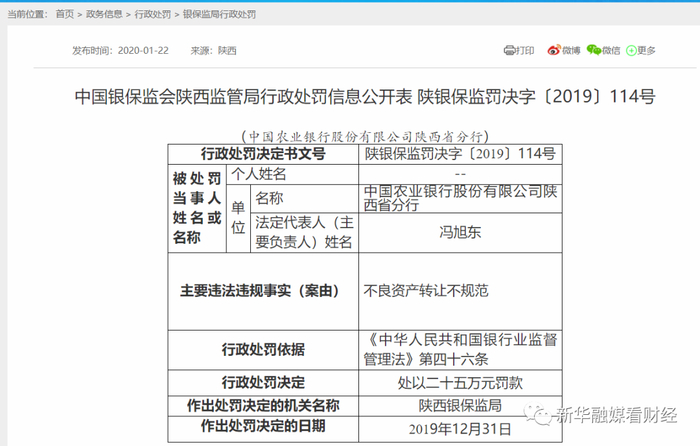Click the page title heading ending 114号
Image resolution: width=700 pixels, height=446 pixels.
point(365,96)
